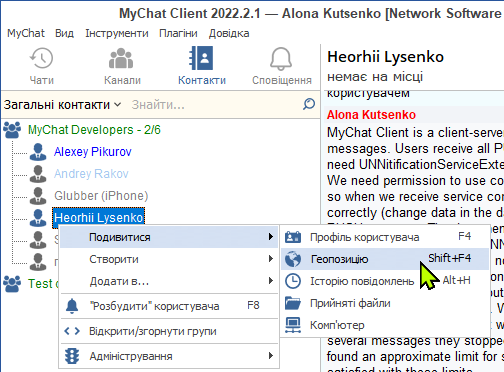Select Адміністрування menu entry
The width and height of the screenshot is (504, 372).
pyautogui.click(x=169, y=356)
